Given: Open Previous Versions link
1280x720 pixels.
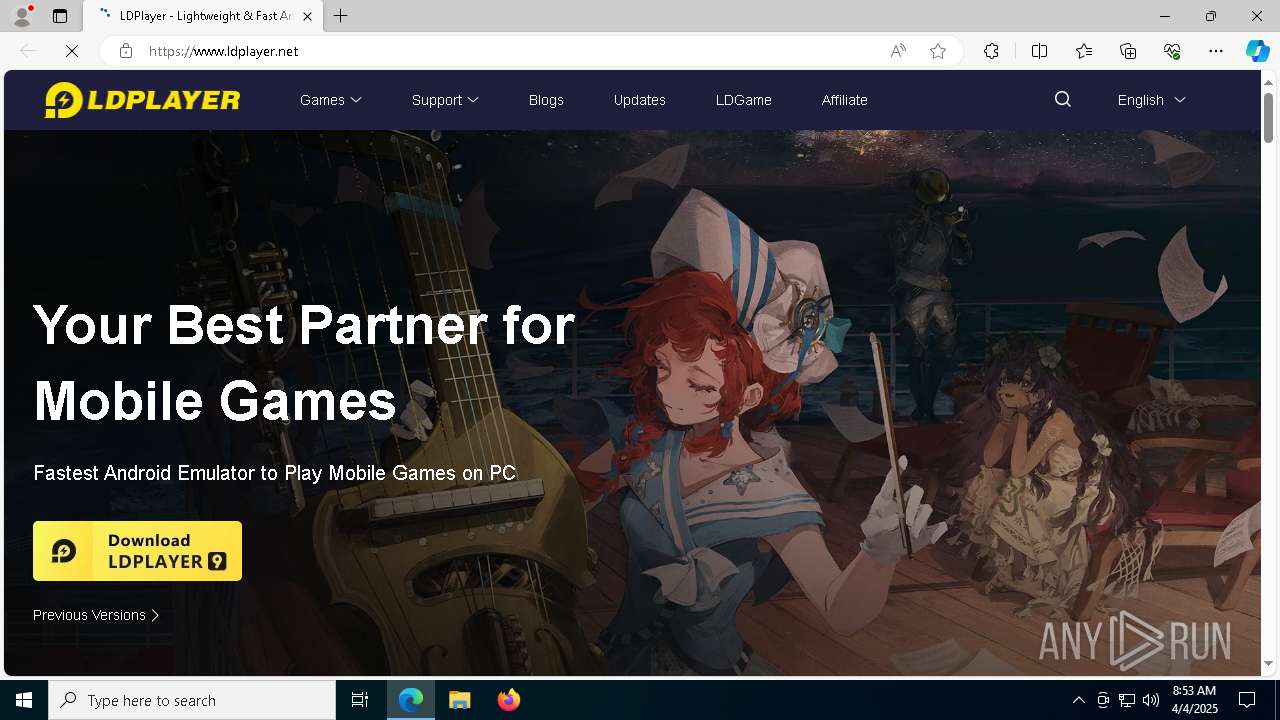Looking at the screenshot, I should click(x=96, y=615).
